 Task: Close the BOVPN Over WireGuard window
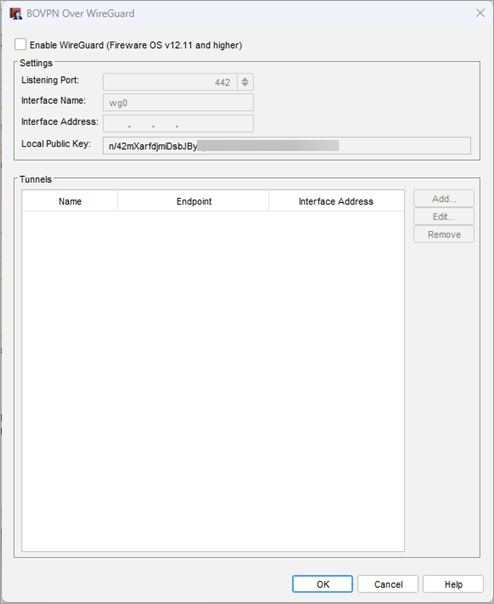coord(480,13)
